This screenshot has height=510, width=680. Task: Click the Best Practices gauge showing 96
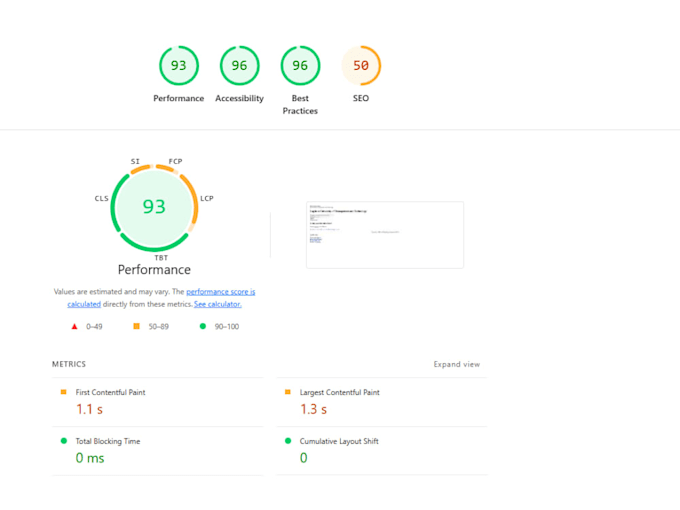click(x=300, y=65)
